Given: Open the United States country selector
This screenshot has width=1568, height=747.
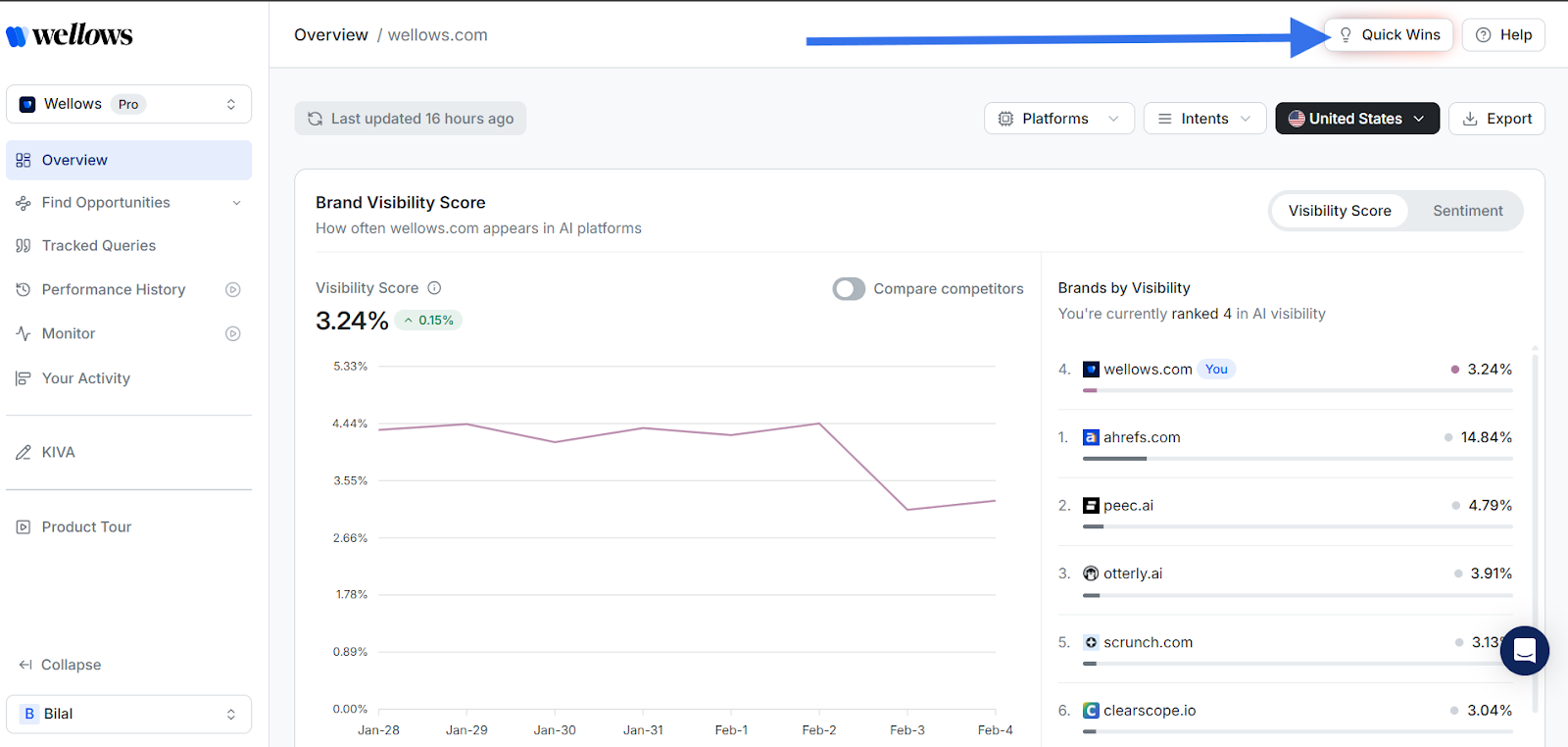Looking at the screenshot, I should tap(1356, 119).
